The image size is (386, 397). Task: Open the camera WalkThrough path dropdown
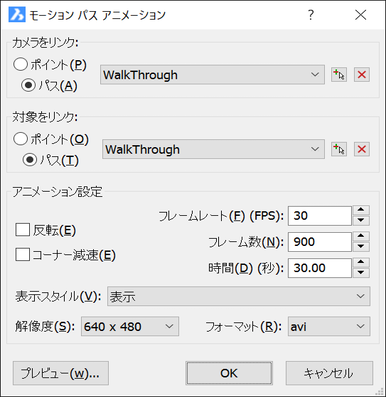coord(212,75)
